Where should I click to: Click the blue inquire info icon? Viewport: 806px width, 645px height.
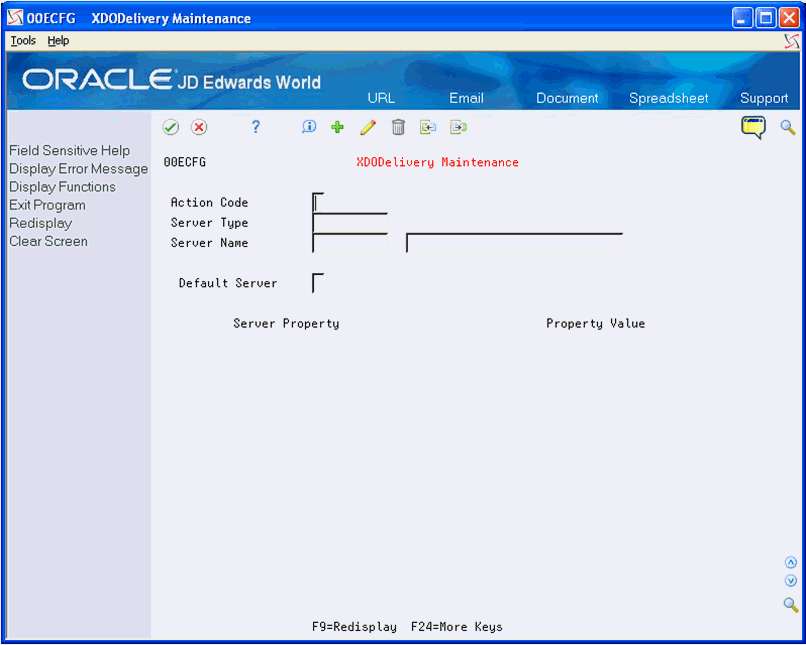coord(309,127)
